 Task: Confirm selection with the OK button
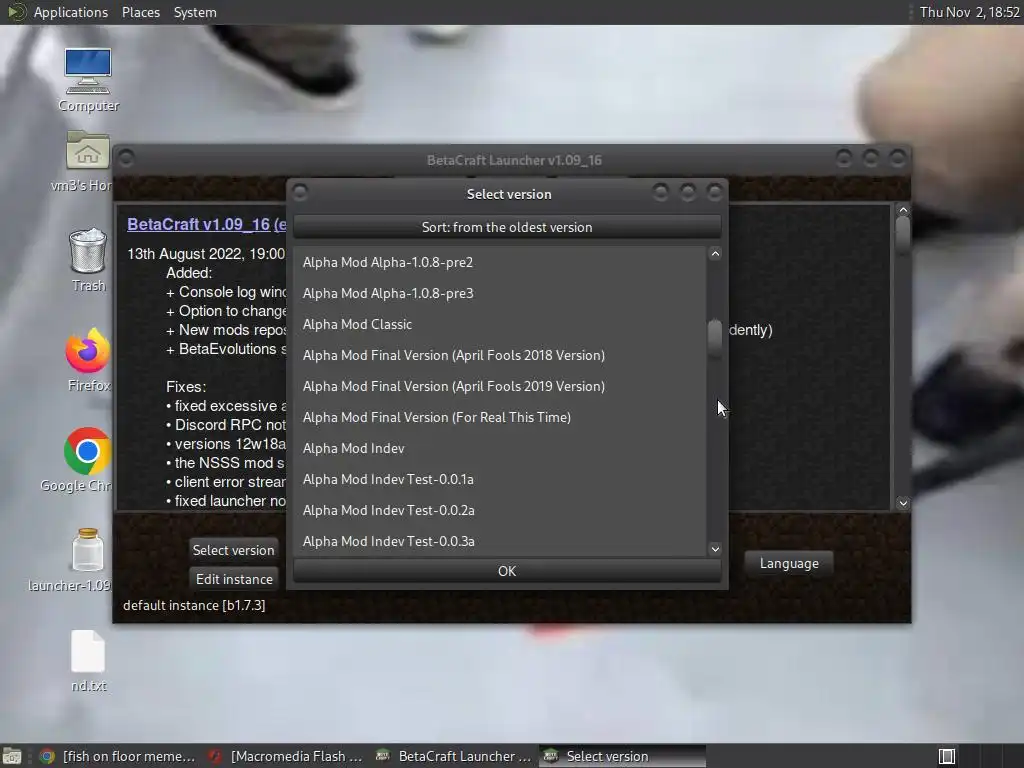[507, 571]
